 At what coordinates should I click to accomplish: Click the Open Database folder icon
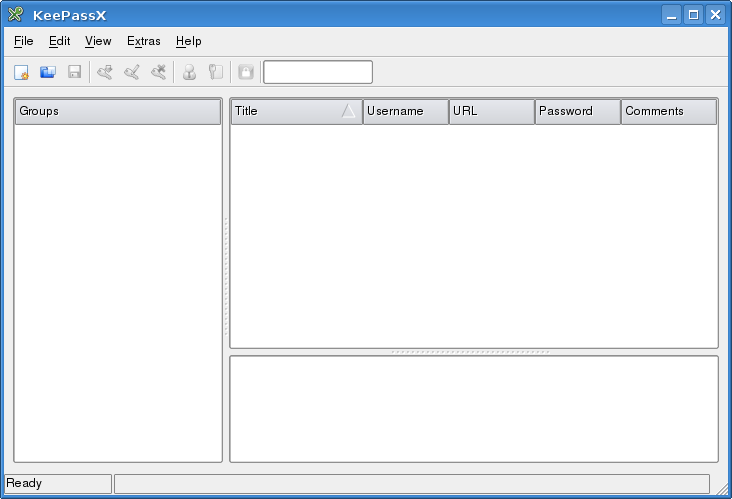[x=47, y=72]
